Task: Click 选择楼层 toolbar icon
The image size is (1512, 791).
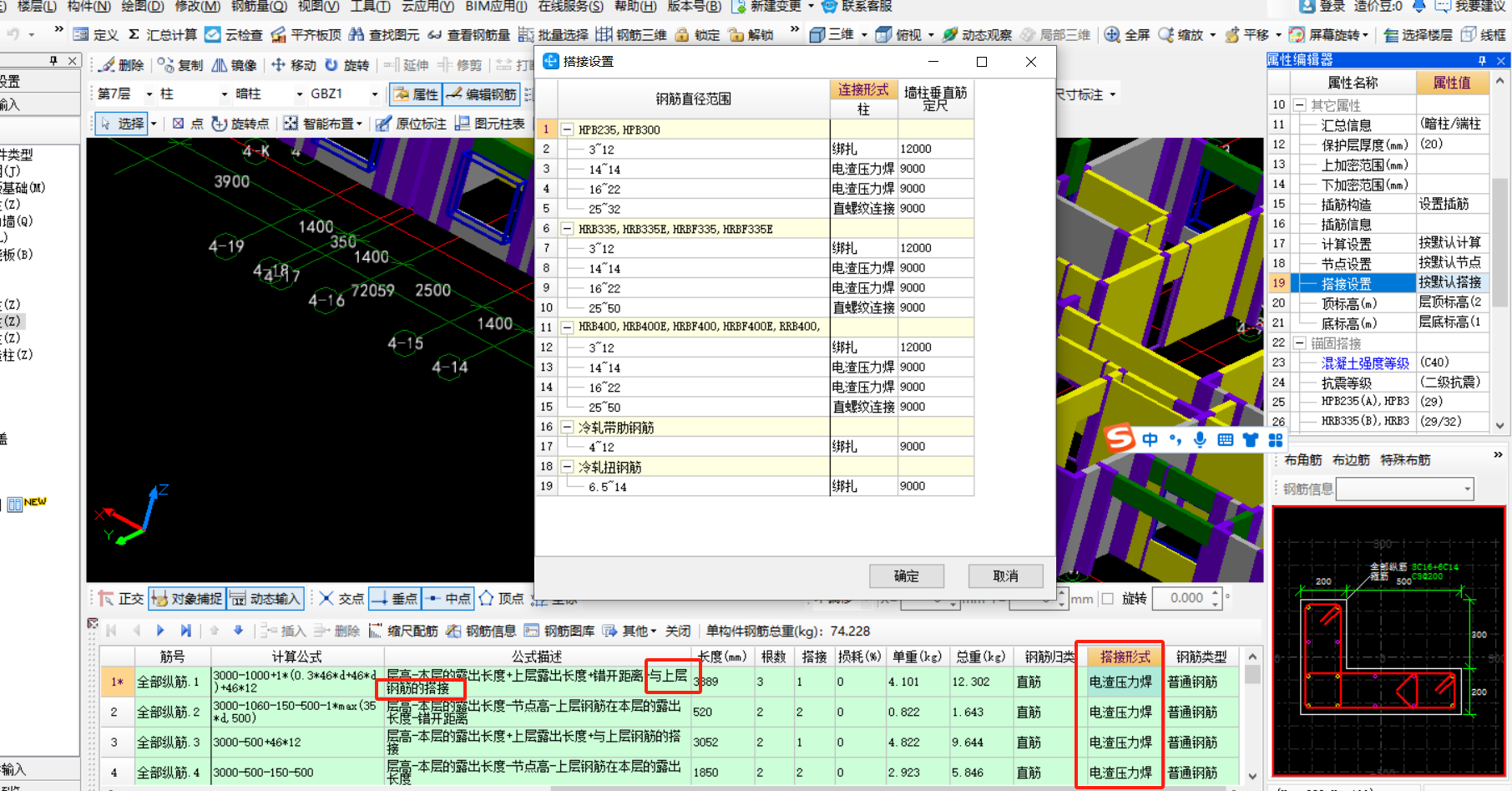Action: pyautogui.click(x=1418, y=34)
